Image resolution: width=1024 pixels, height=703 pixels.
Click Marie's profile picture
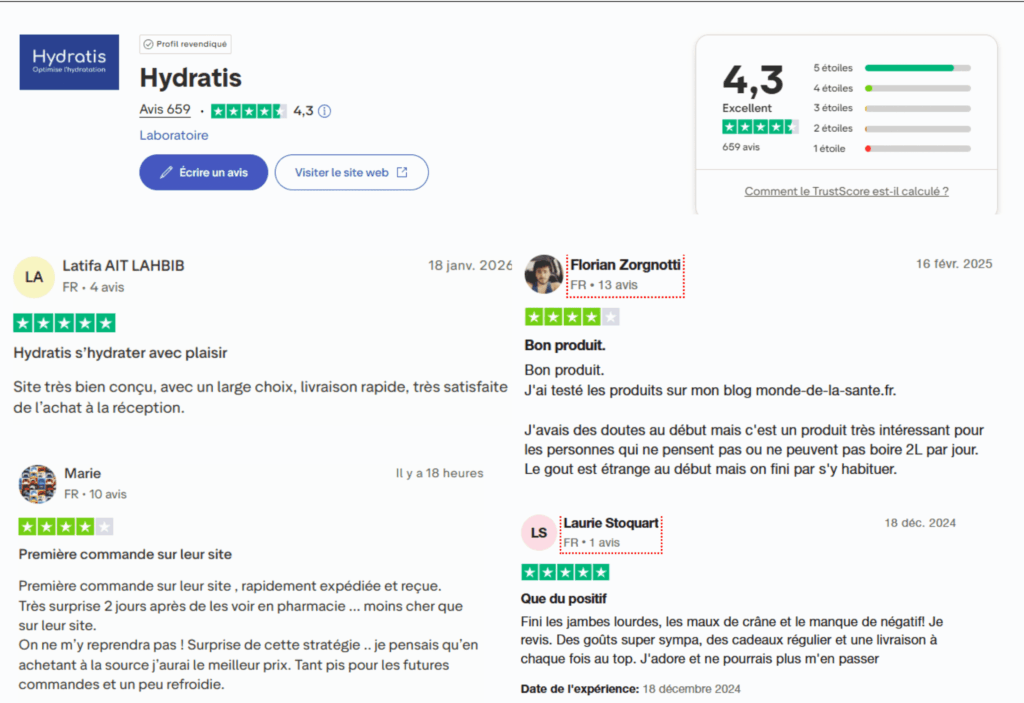pos(38,483)
